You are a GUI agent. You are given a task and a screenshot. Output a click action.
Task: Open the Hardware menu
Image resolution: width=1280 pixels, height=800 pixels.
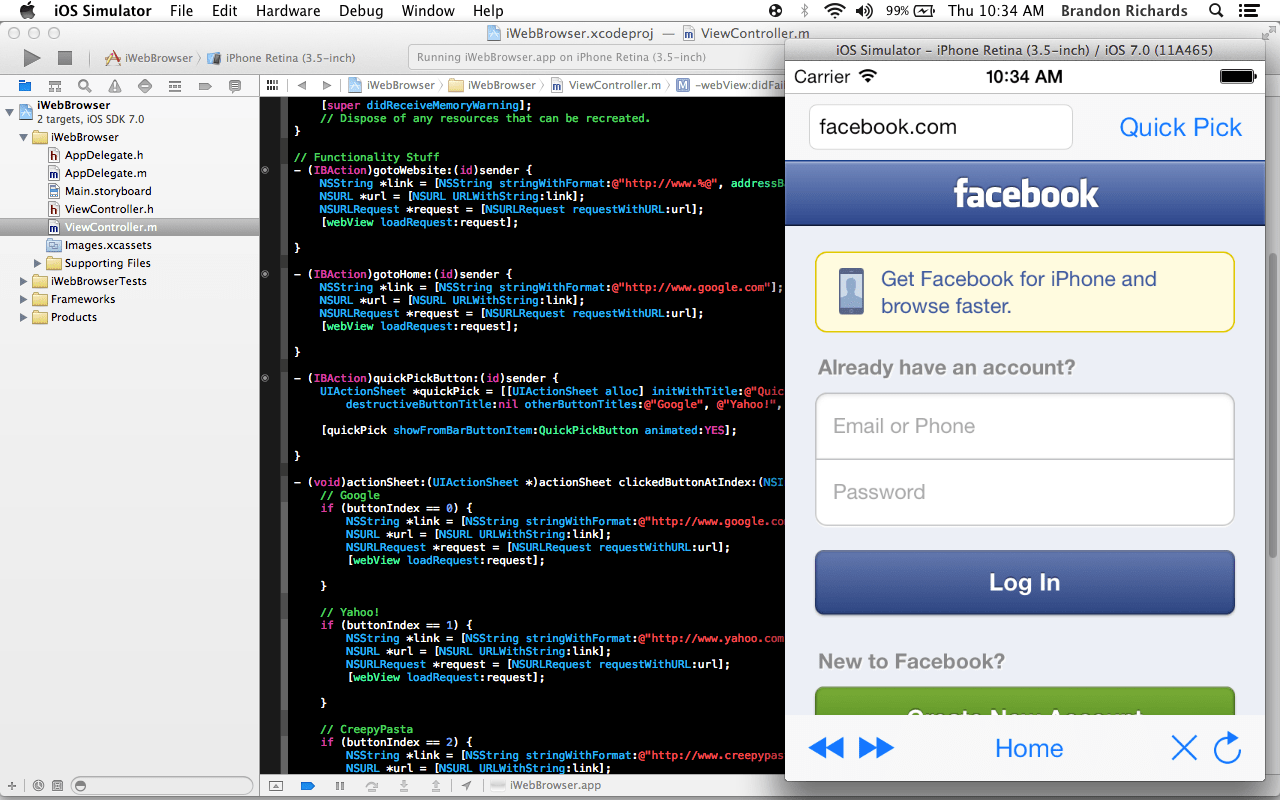pos(289,11)
